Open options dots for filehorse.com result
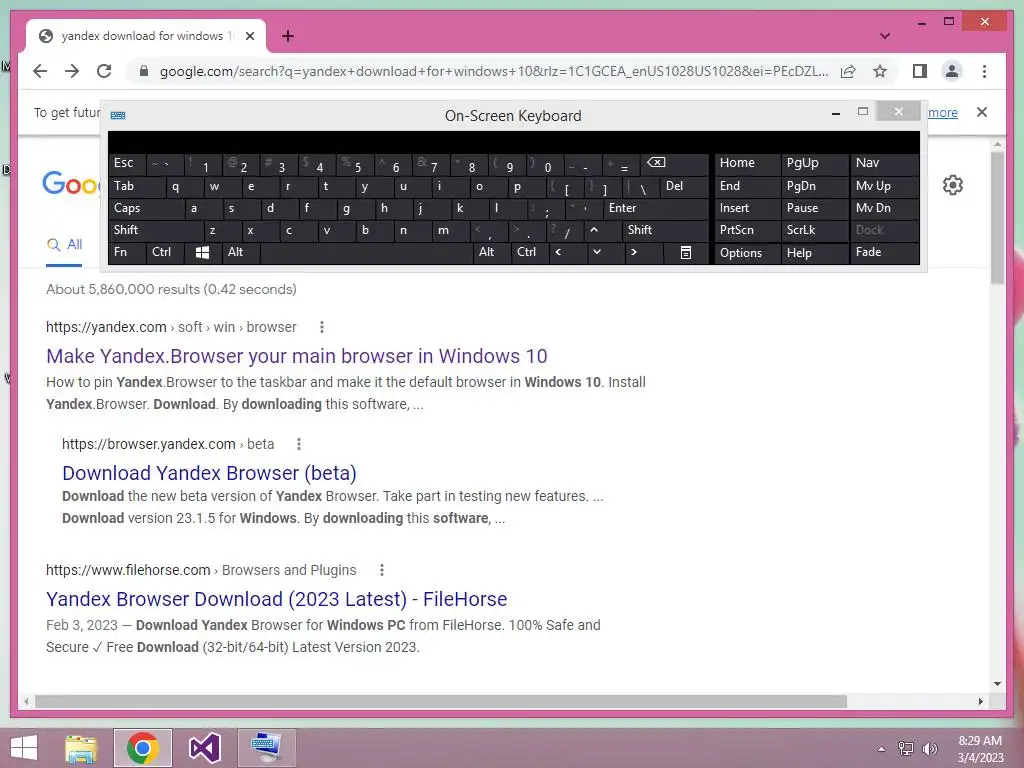 [x=381, y=570]
